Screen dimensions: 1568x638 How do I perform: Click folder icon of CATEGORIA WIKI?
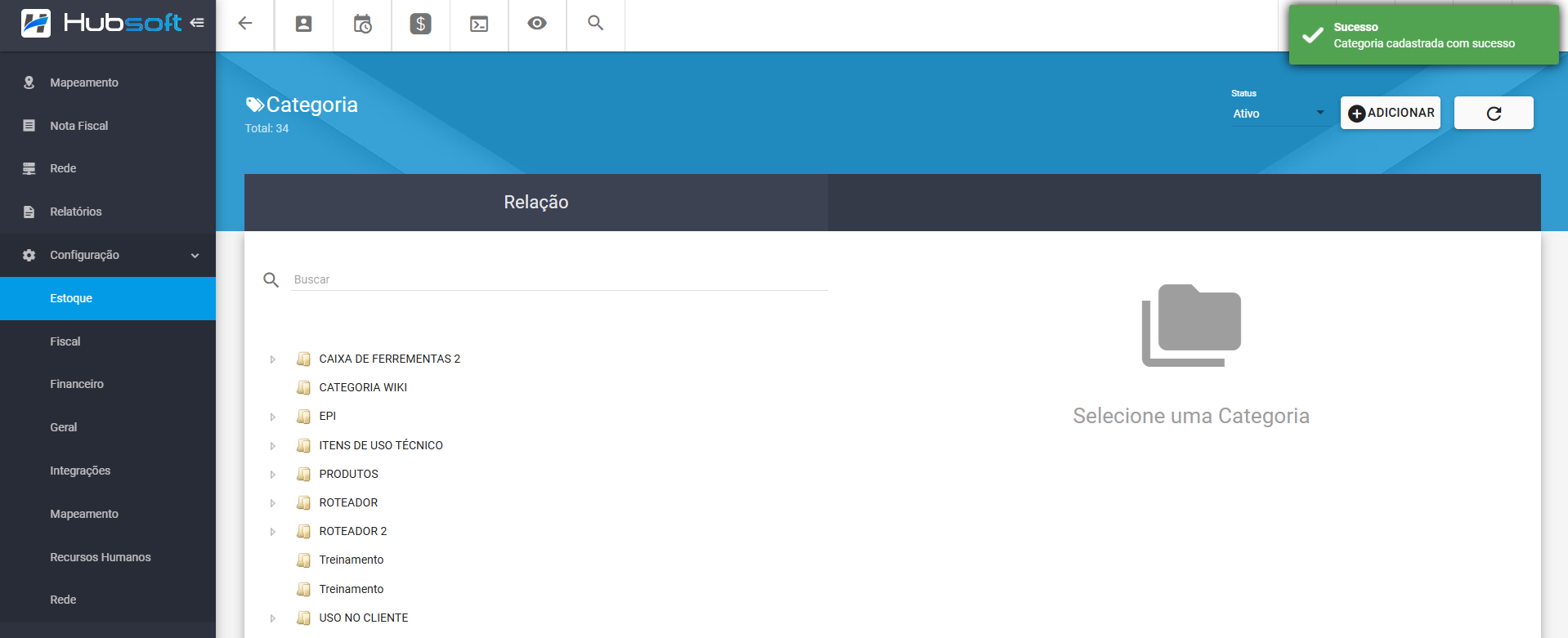pos(303,387)
